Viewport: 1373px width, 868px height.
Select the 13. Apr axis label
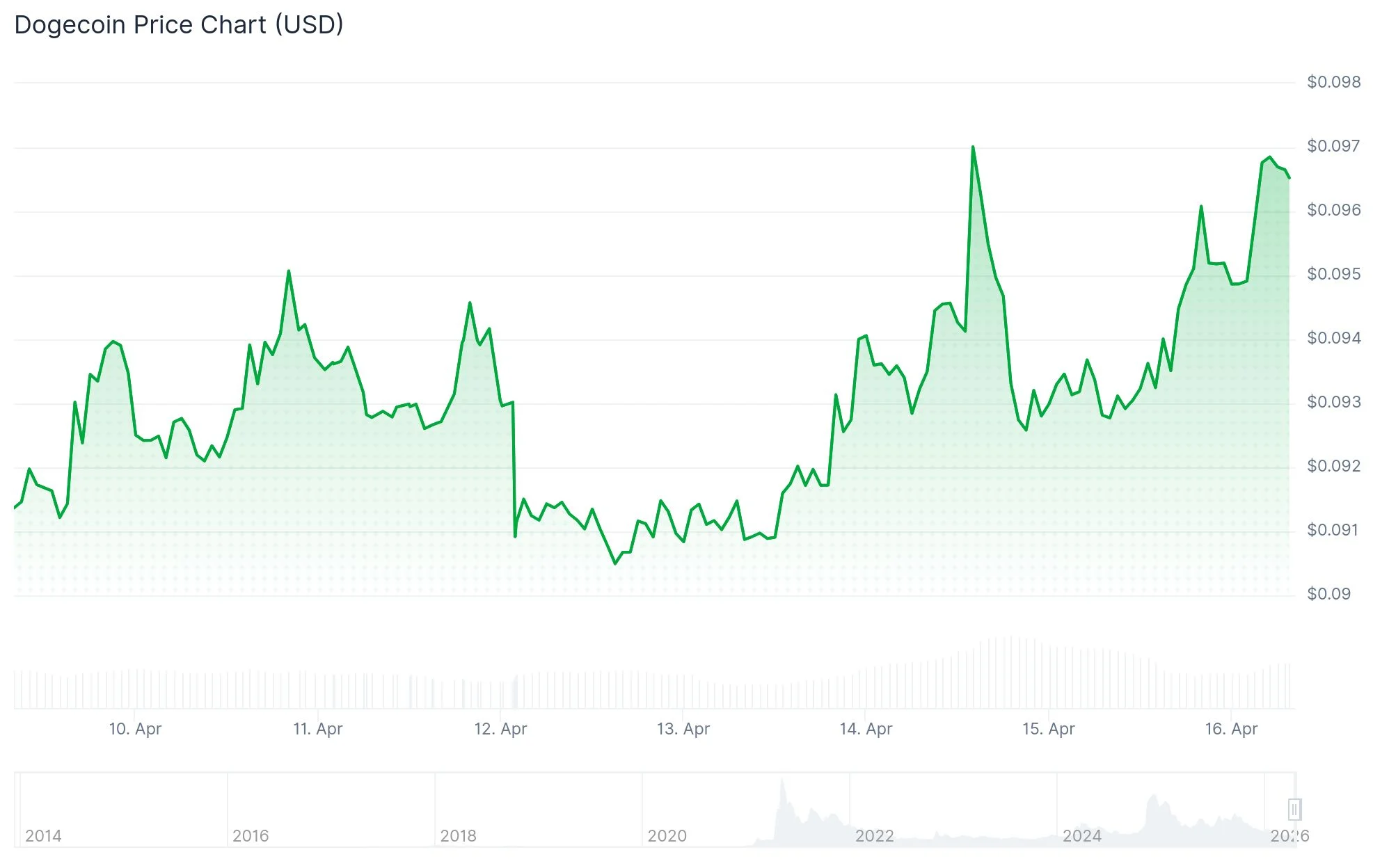[x=683, y=729]
